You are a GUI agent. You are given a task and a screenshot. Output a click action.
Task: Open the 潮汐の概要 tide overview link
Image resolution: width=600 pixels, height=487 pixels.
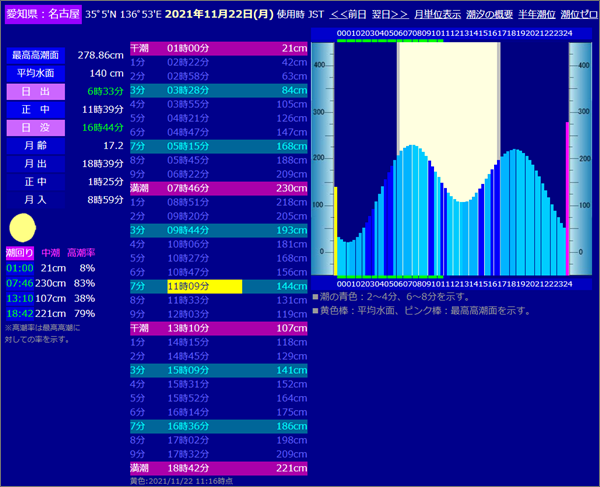coord(489,15)
